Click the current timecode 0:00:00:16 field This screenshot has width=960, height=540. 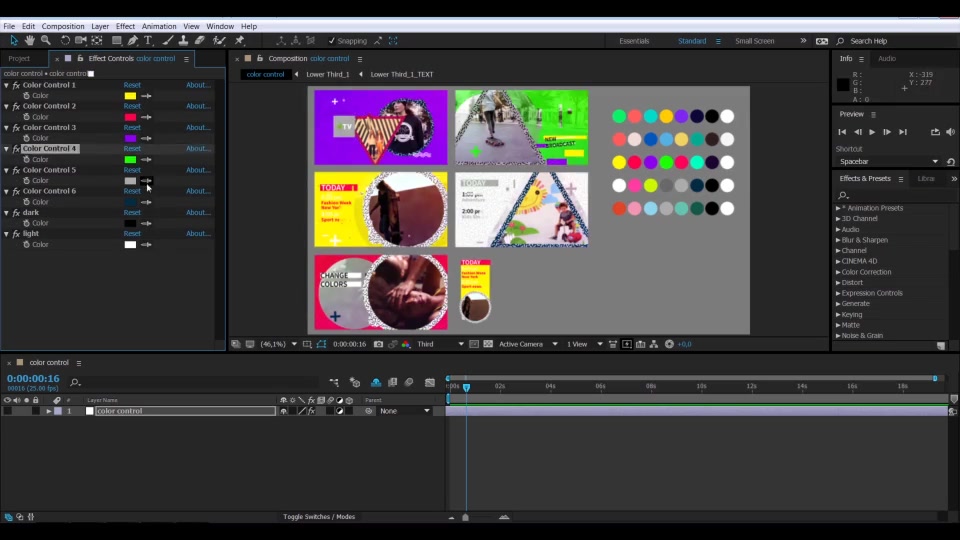(33, 378)
